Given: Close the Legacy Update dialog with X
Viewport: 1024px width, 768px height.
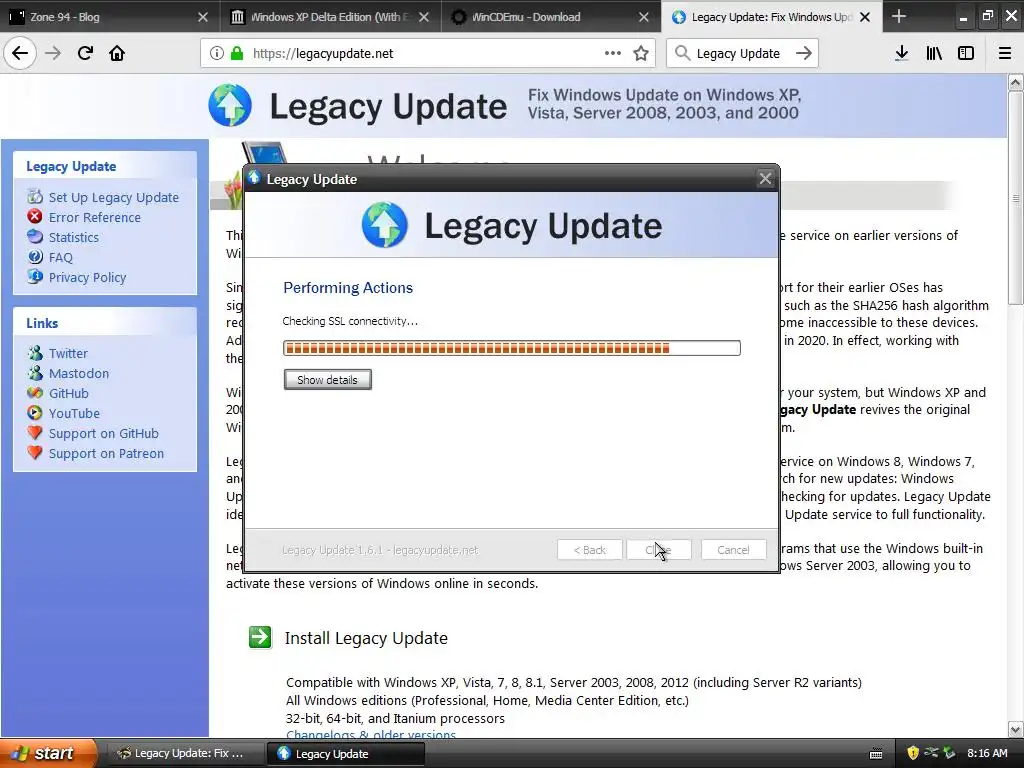Looking at the screenshot, I should [x=765, y=179].
